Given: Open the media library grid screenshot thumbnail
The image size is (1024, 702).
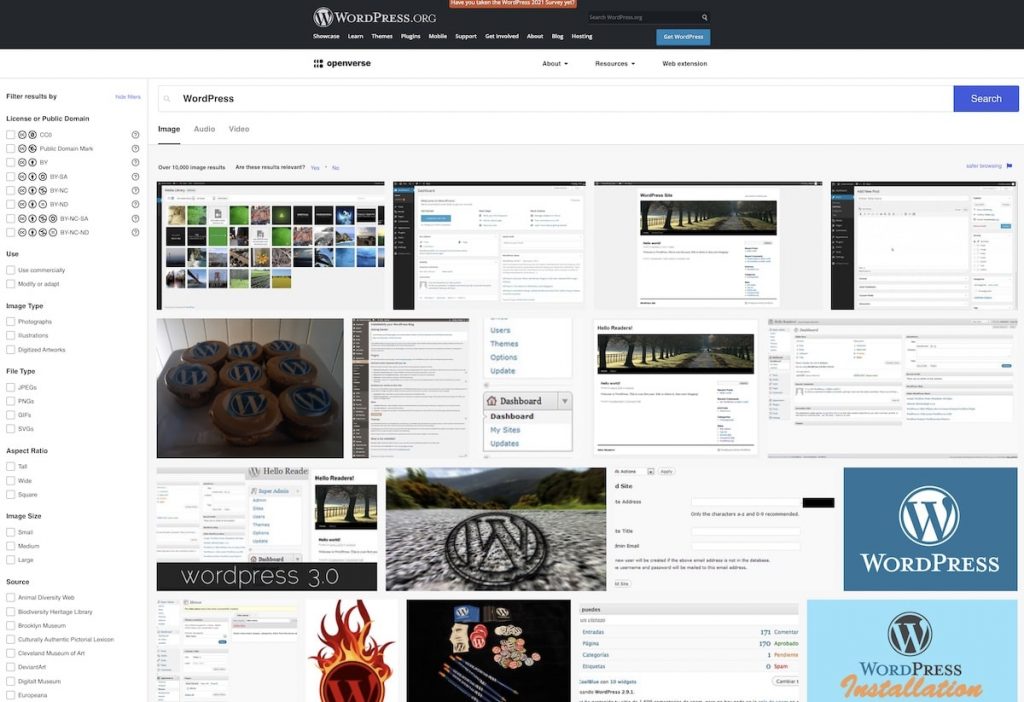Looking at the screenshot, I should (x=270, y=246).
